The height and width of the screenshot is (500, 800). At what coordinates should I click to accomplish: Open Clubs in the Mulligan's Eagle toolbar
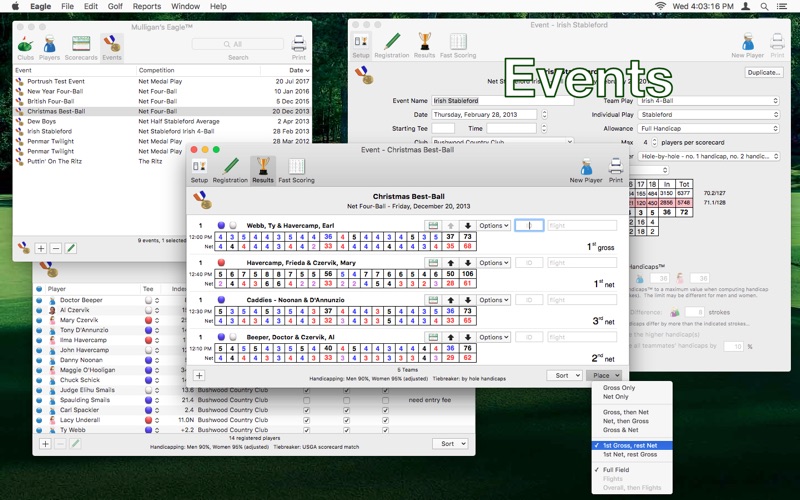pos(25,48)
